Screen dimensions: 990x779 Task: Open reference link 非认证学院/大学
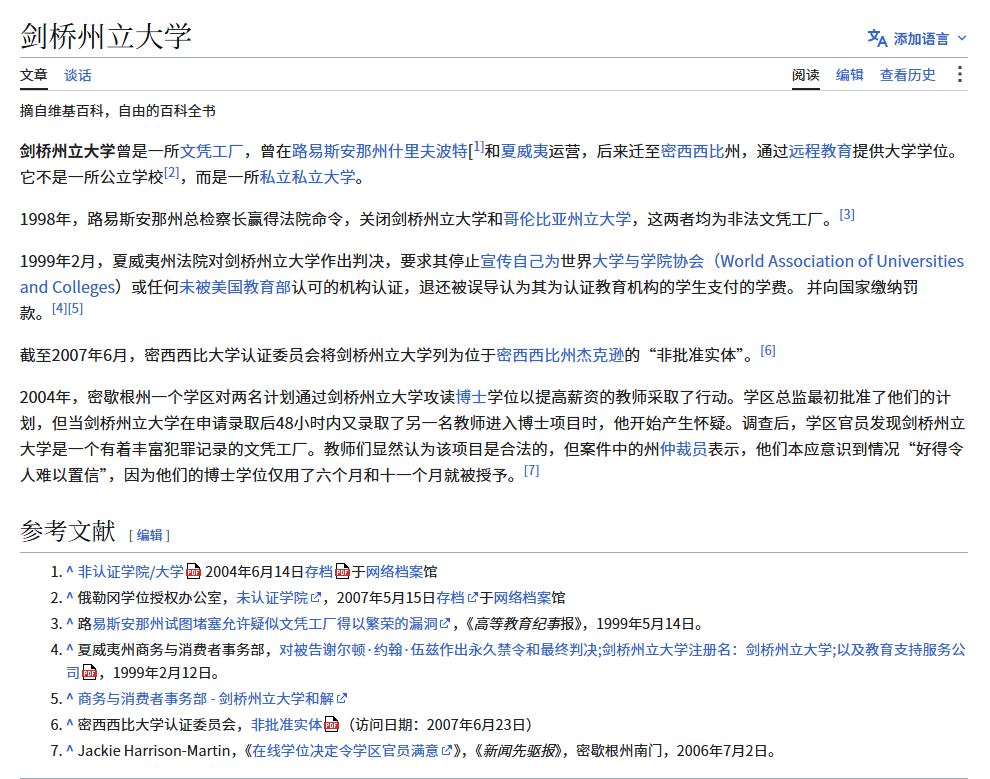pyautogui.click(x=131, y=571)
